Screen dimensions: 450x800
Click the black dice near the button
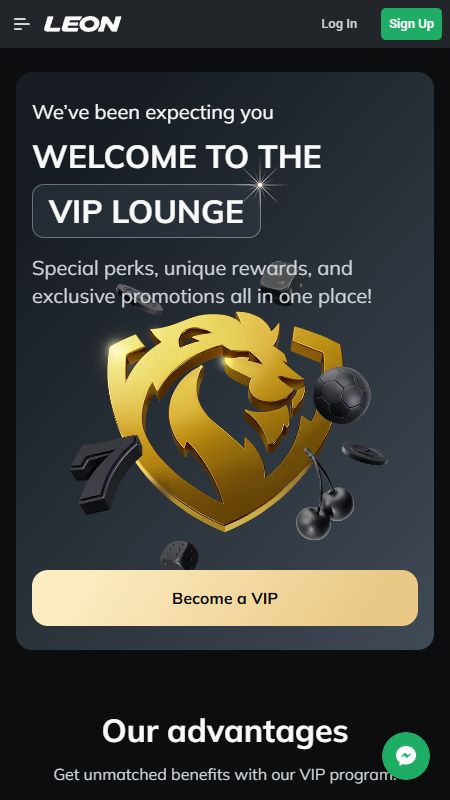pyautogui.click(x=179, y=556)
